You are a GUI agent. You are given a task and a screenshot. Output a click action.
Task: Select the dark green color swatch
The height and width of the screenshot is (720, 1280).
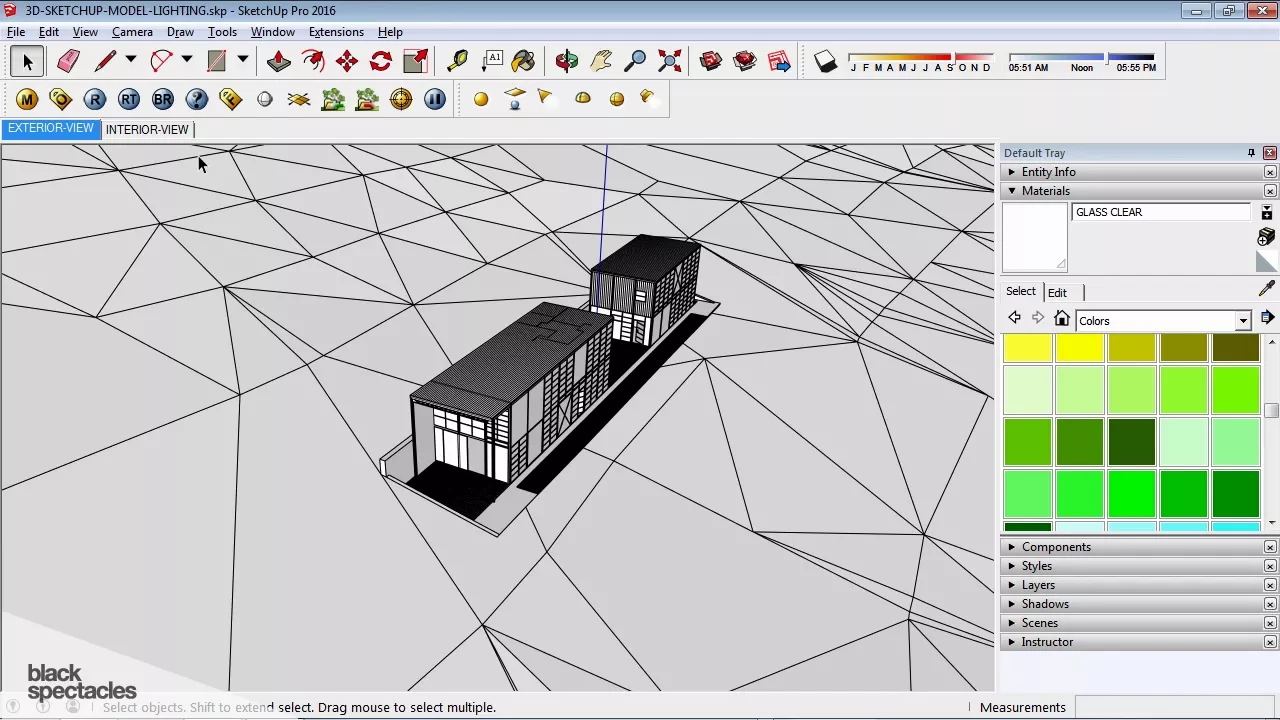1132,442
